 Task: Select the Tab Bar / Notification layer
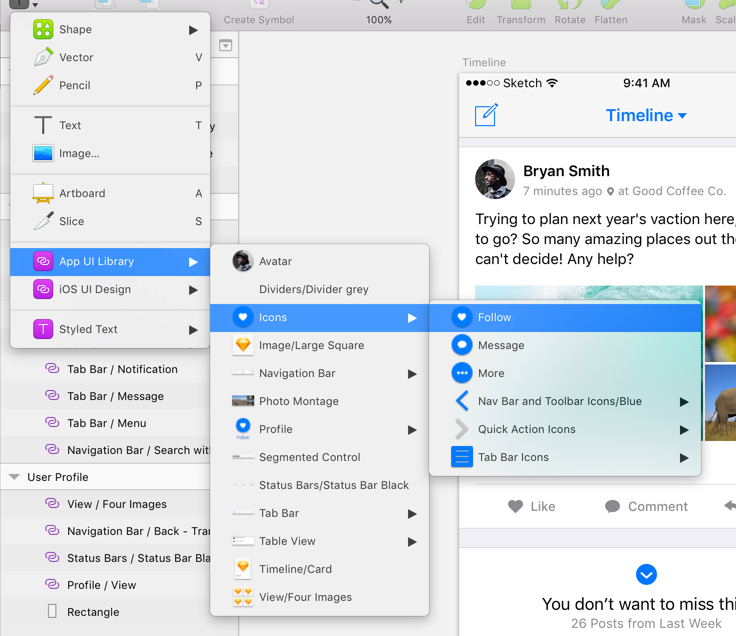(x=105, y=369)
